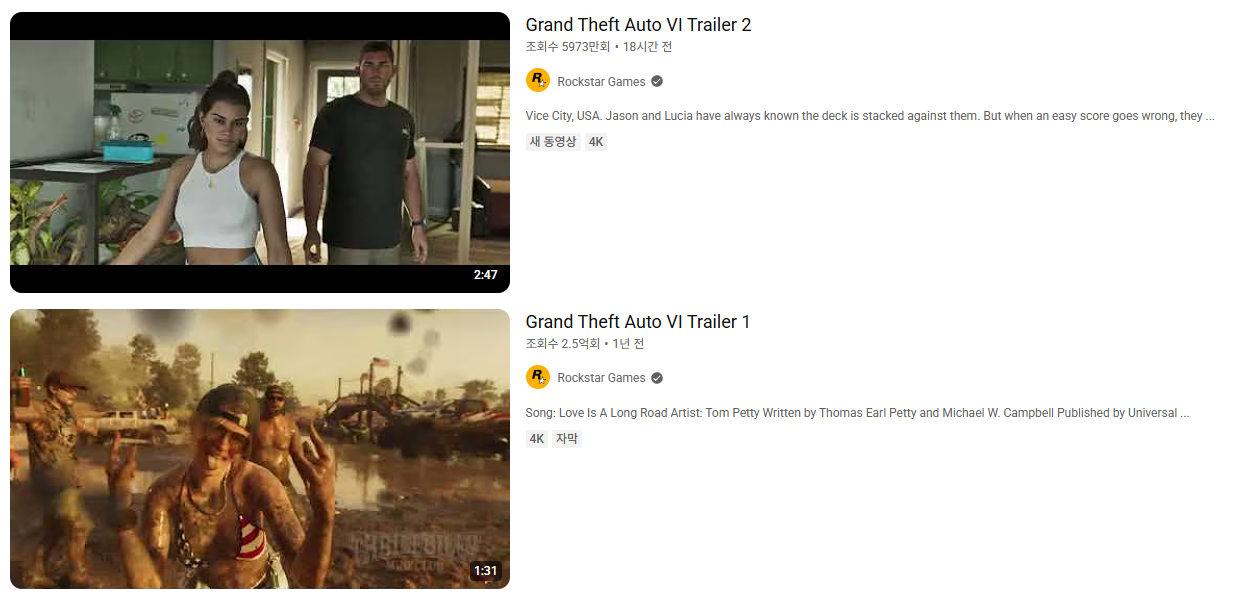Screen dimensions: 1233x596
Task: Click the 1:31 duration badge on Trailer 1 thumbnail
Action: [x=486, y=571]
